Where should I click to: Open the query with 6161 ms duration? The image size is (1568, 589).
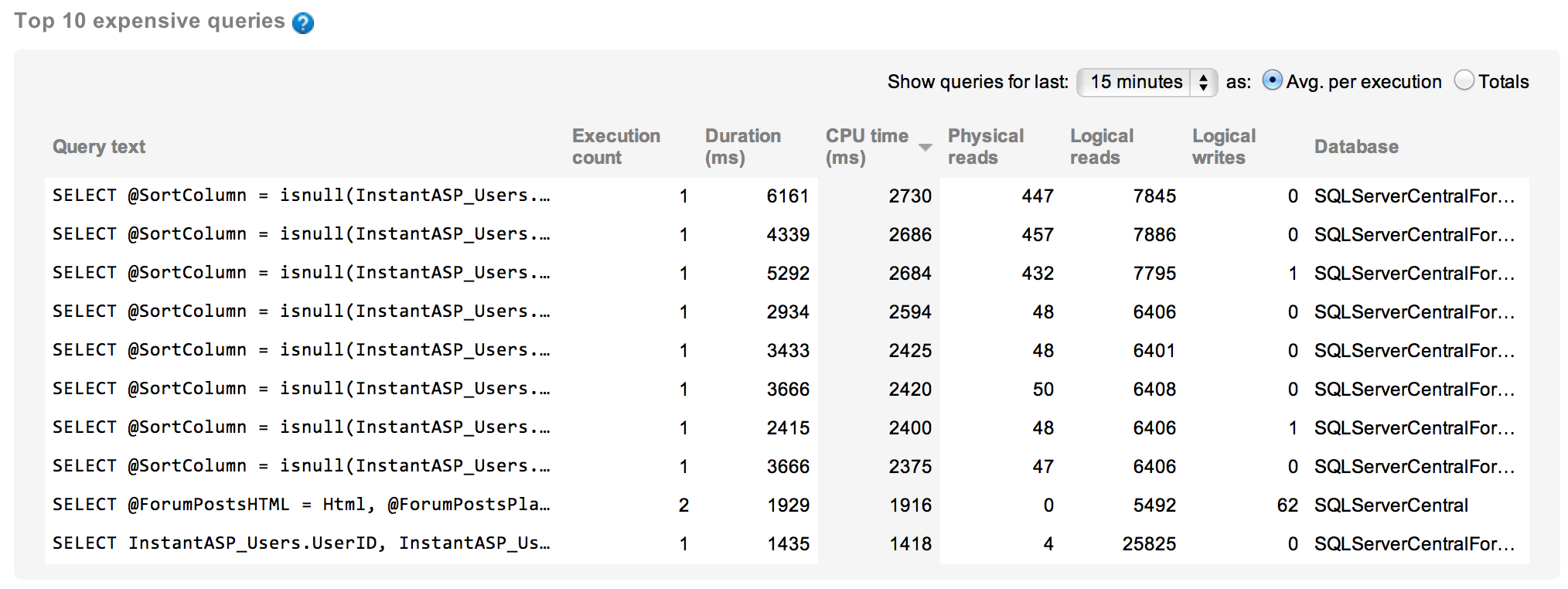301,196
